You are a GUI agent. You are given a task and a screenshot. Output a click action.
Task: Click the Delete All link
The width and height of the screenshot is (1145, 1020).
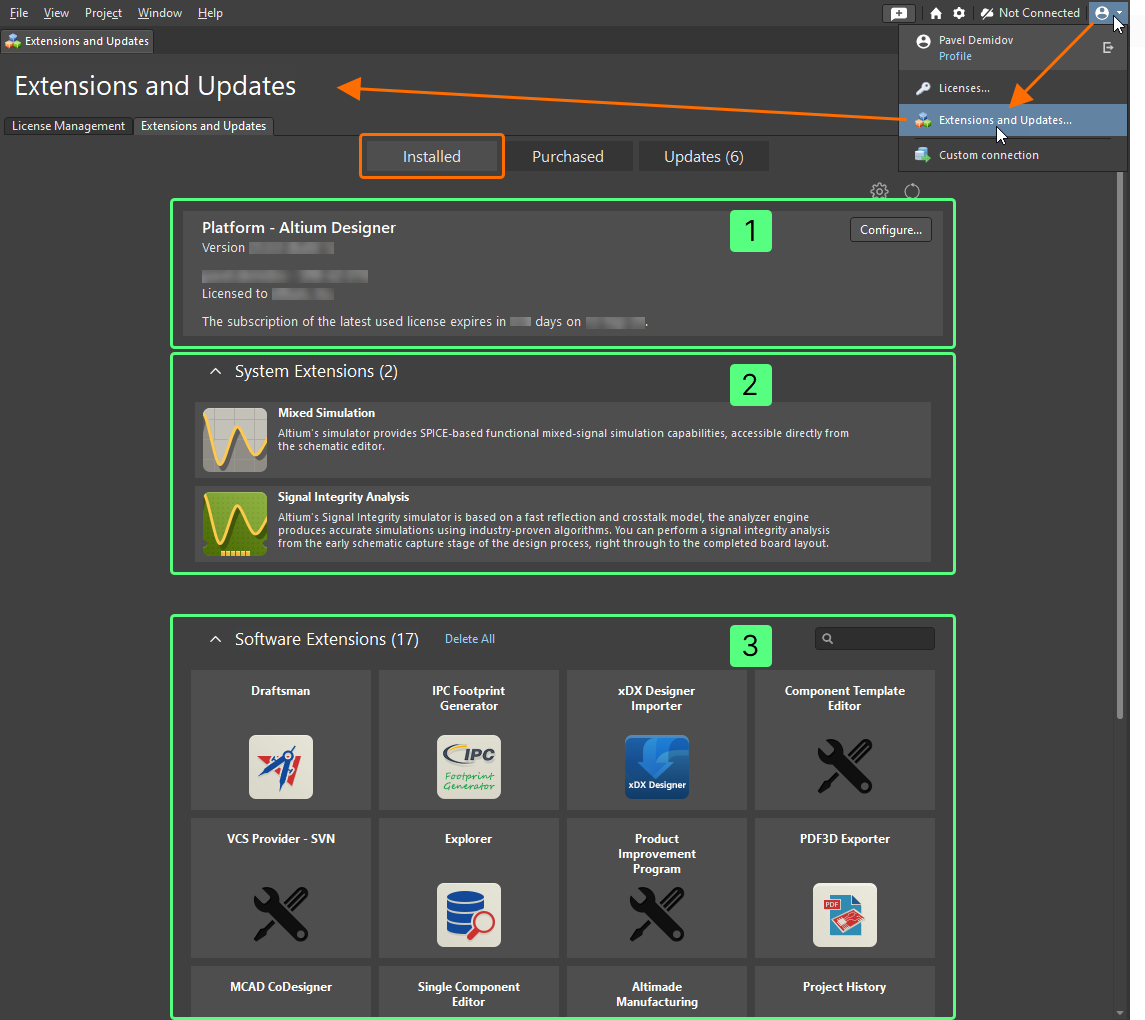(x=470, y=639)
